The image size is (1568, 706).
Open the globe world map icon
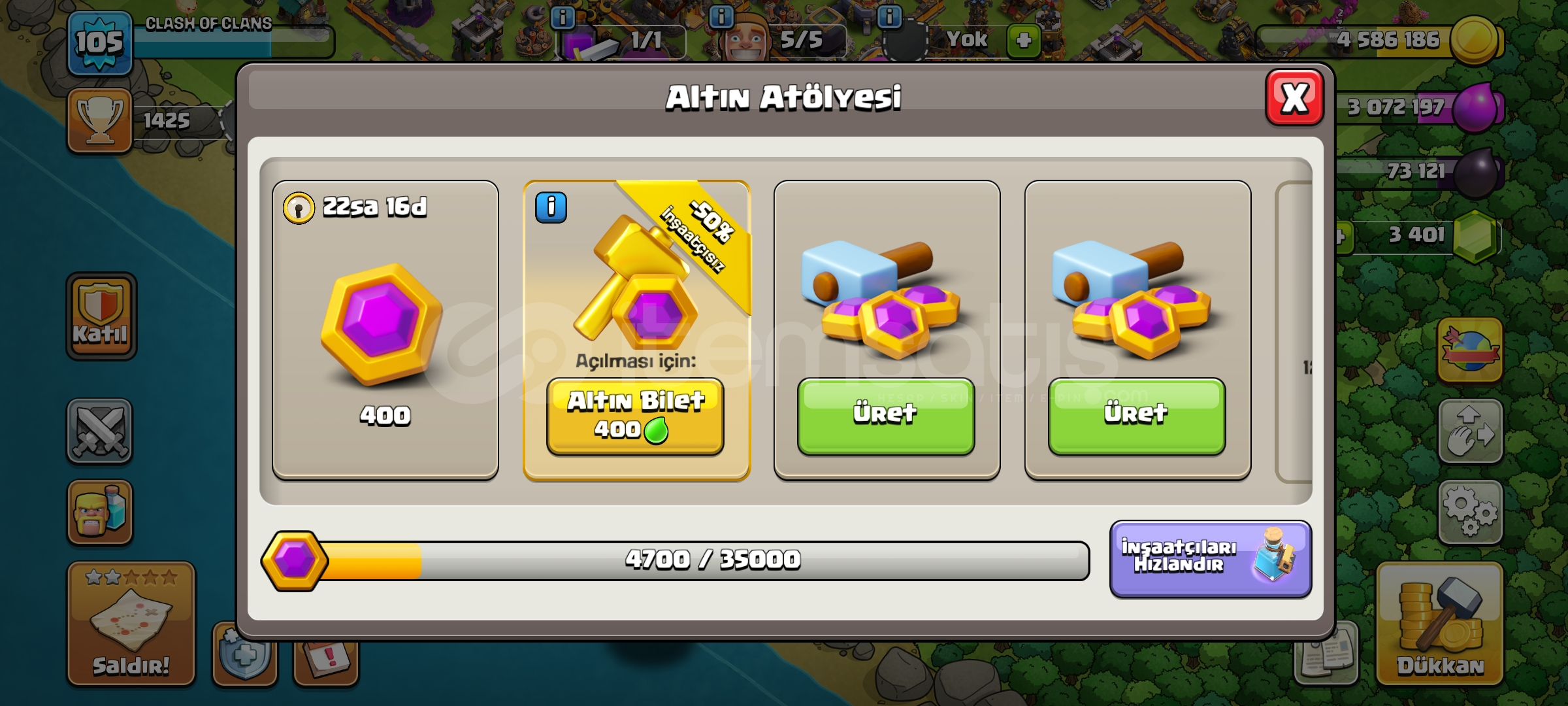pos(1470,350)
